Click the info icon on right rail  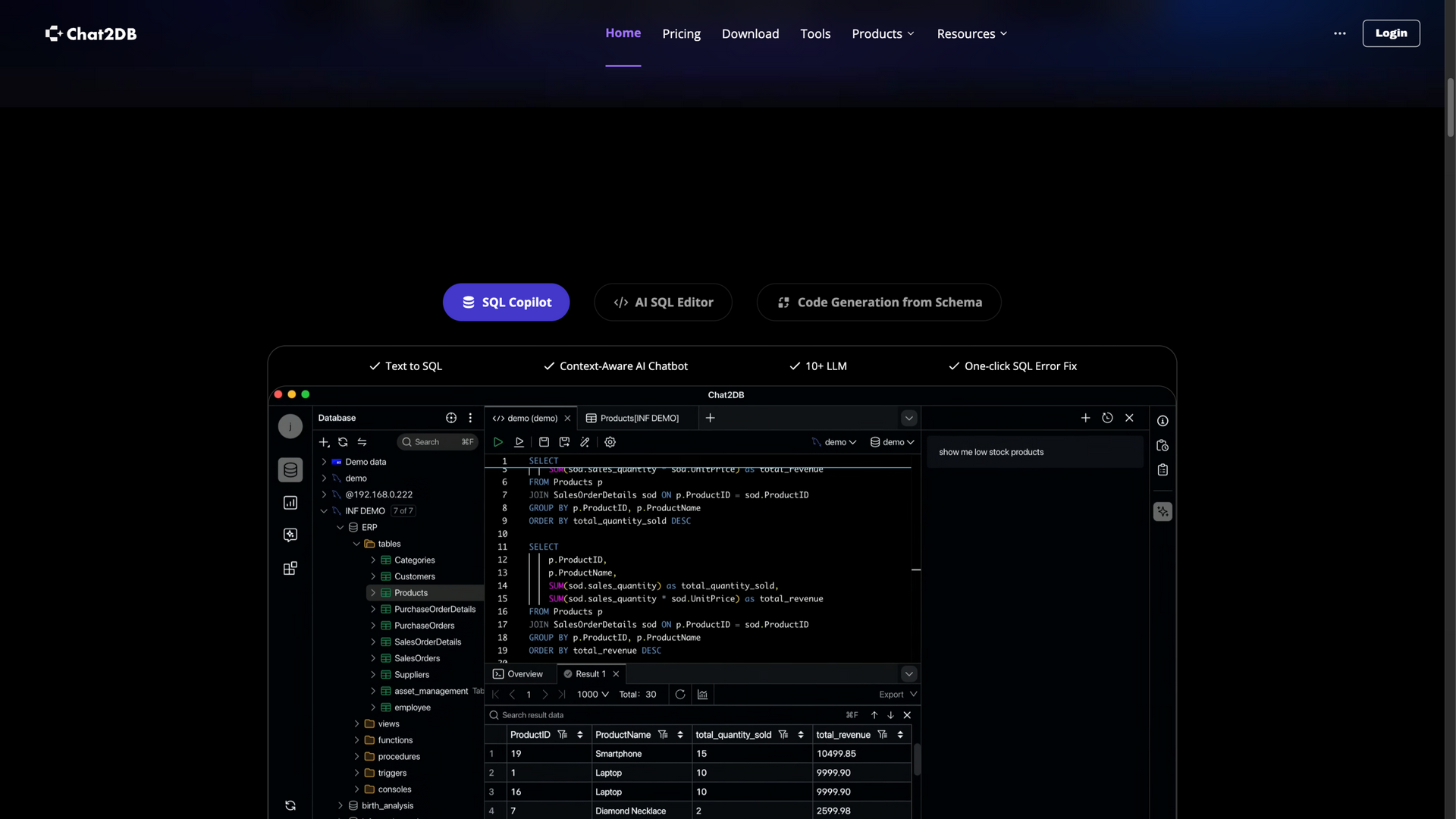1163,421
